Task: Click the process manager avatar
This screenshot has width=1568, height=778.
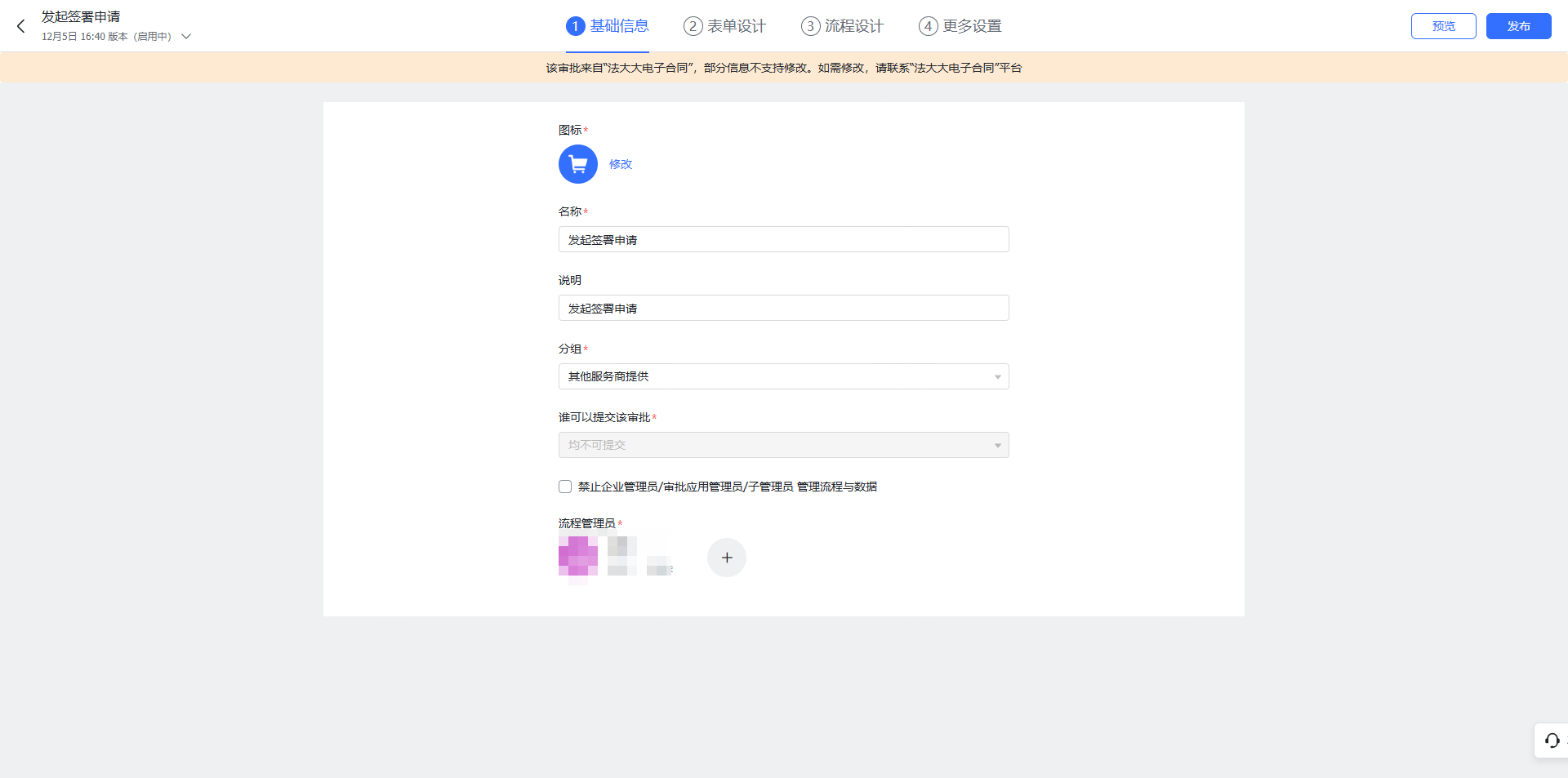Action: click(x=578, y=557)
